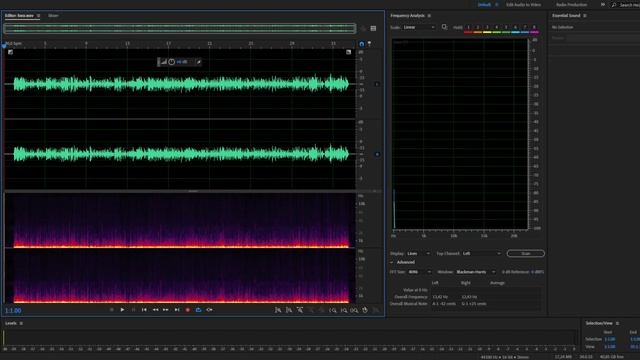Switch to the Mixer tab
640x360 pixels.
tap(53, 16)
